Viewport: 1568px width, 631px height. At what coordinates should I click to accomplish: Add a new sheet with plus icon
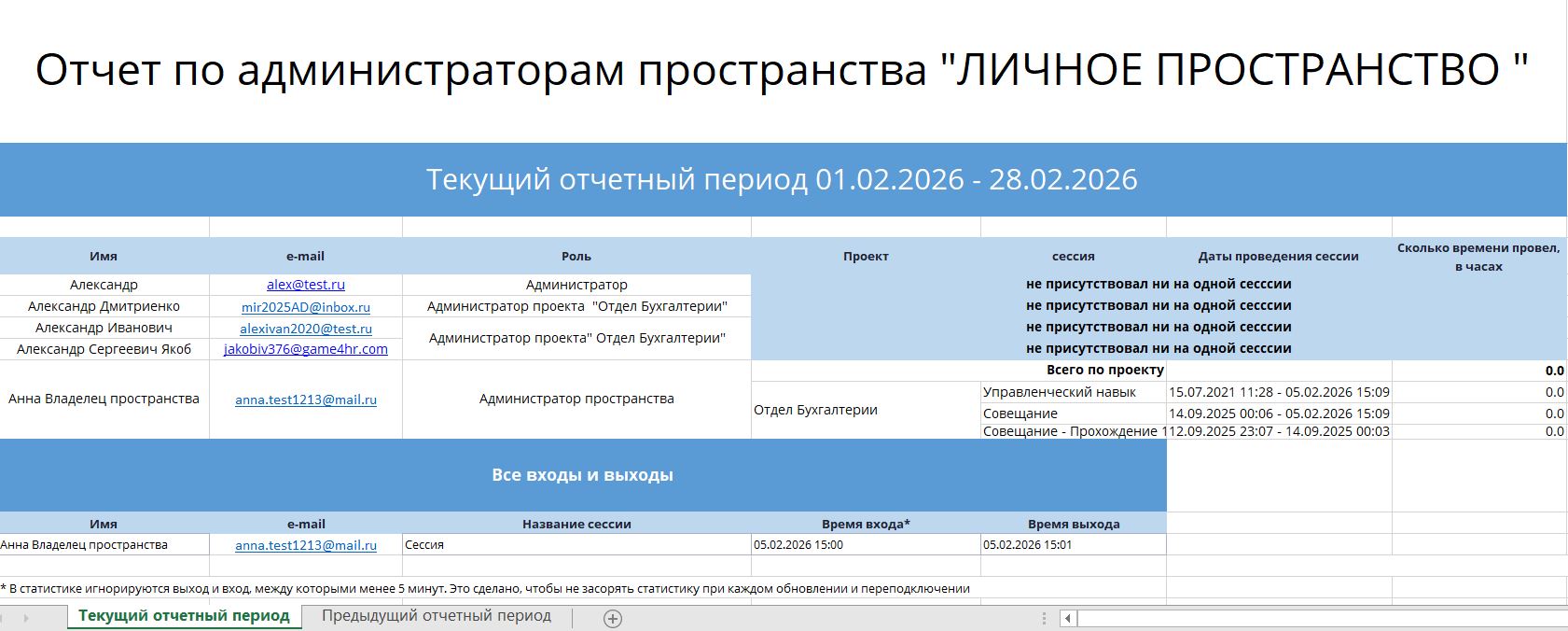coord(612,618)
